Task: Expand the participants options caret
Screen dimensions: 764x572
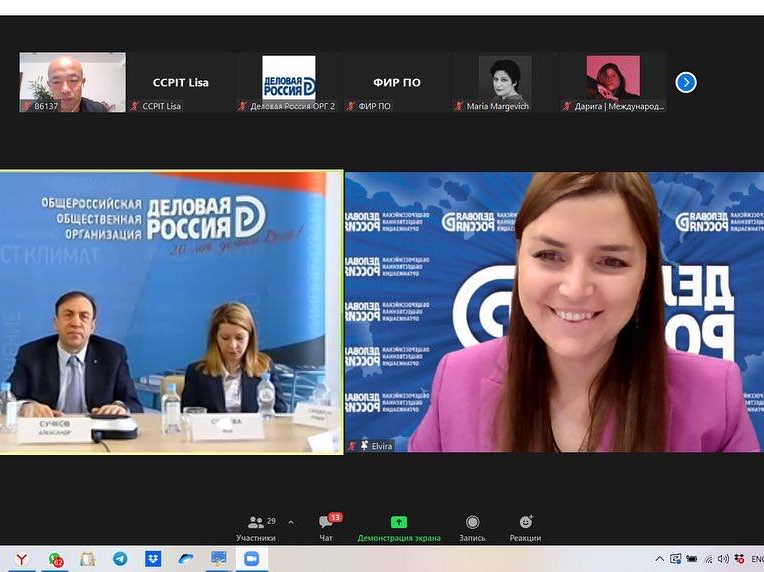Action: click(x=291, y=522)
